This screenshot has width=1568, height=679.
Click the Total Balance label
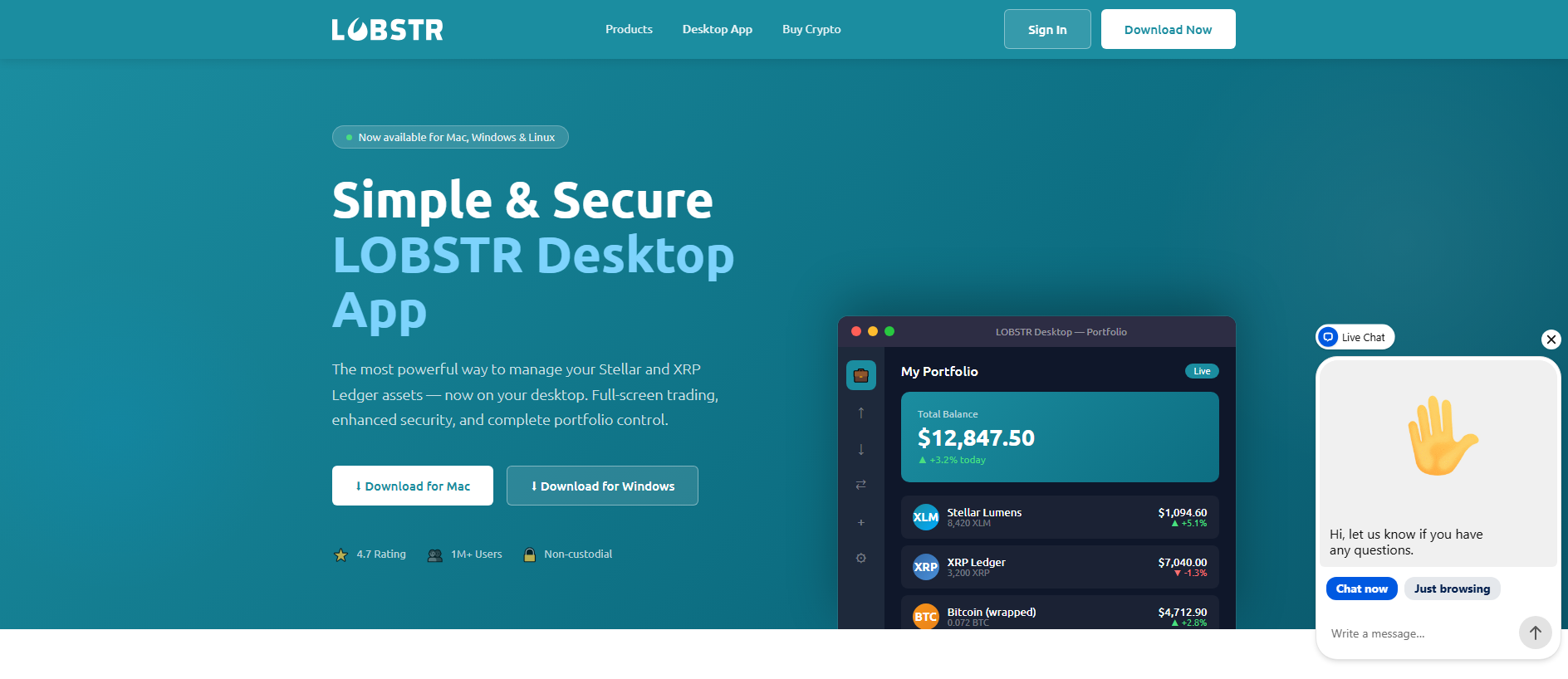948,414
